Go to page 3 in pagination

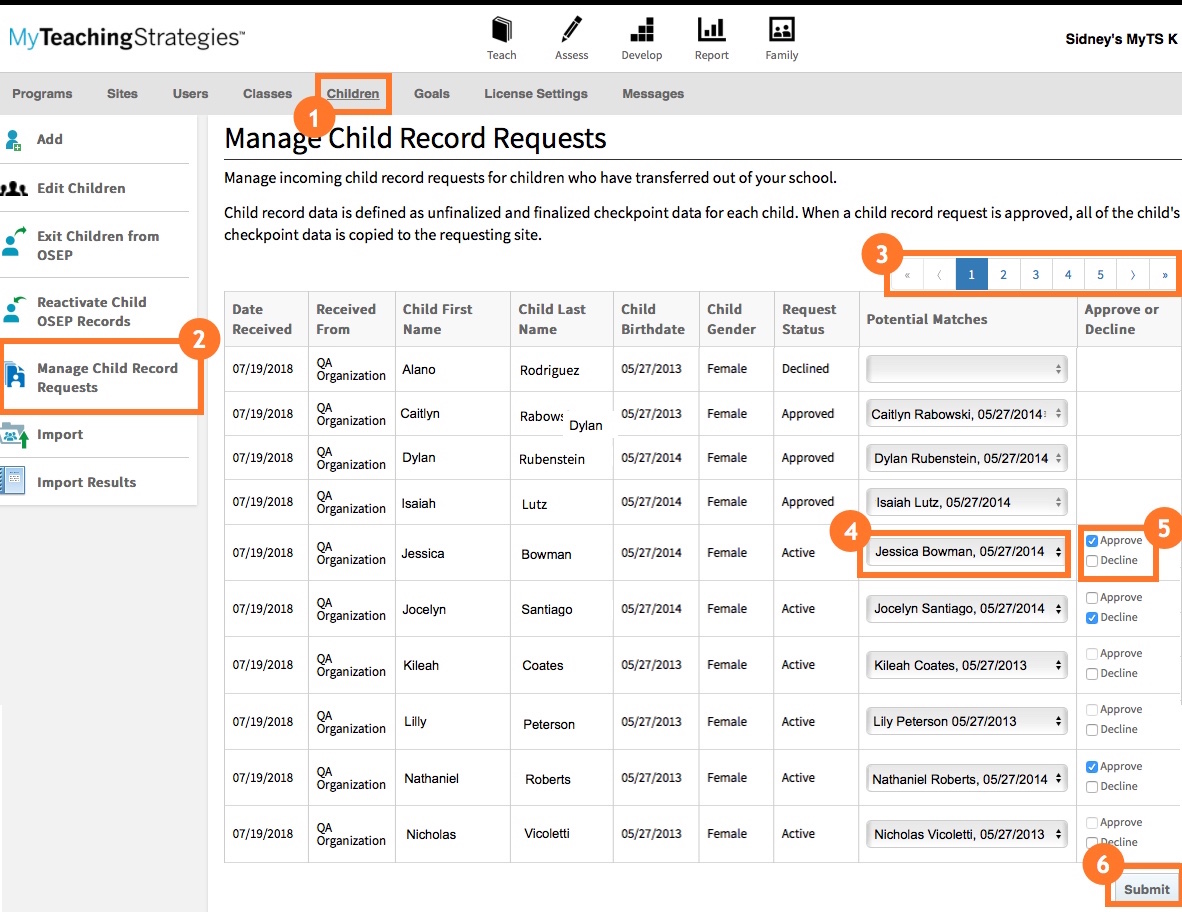[1035, 274]
